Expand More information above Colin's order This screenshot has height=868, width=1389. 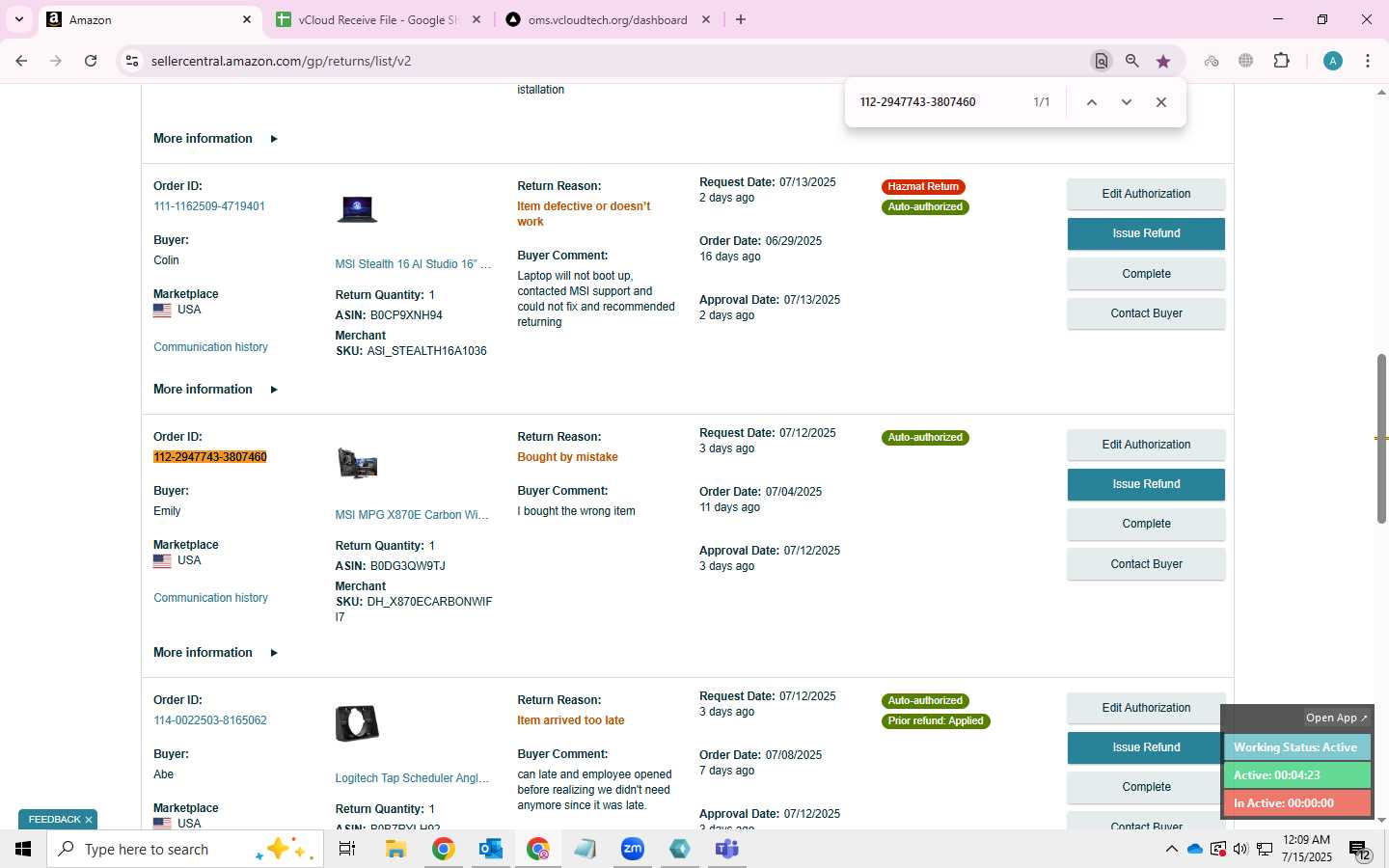coord(215,139)
